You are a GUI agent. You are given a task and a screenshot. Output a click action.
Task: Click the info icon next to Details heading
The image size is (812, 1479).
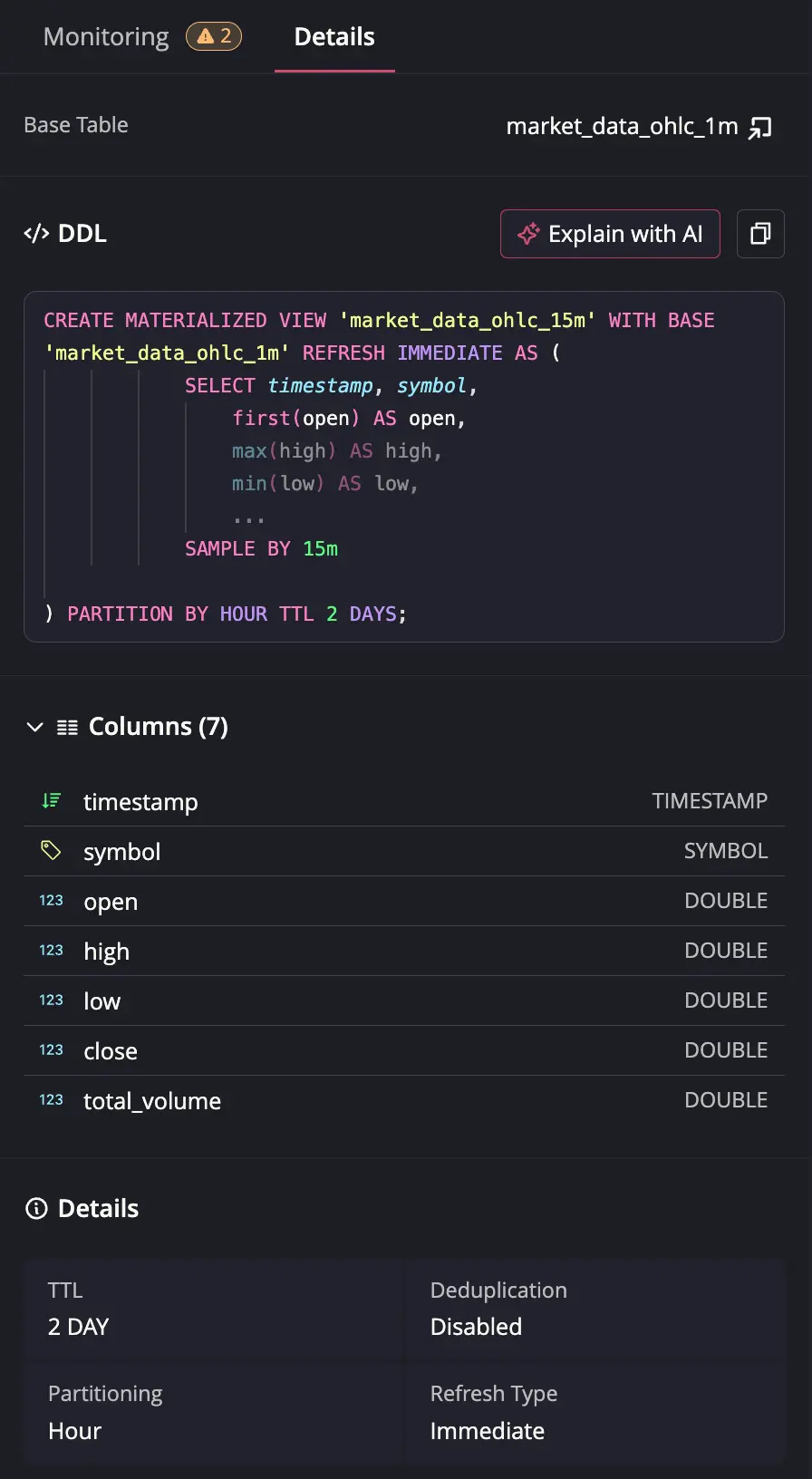coord(34,1207)
